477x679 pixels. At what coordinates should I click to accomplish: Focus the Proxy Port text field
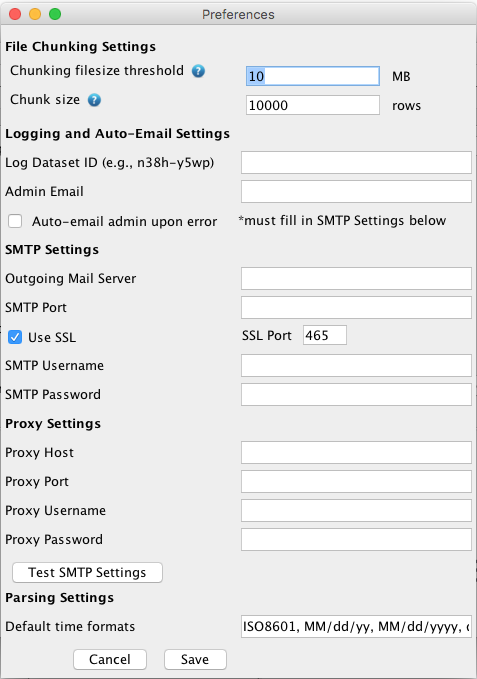click(356, 482)
